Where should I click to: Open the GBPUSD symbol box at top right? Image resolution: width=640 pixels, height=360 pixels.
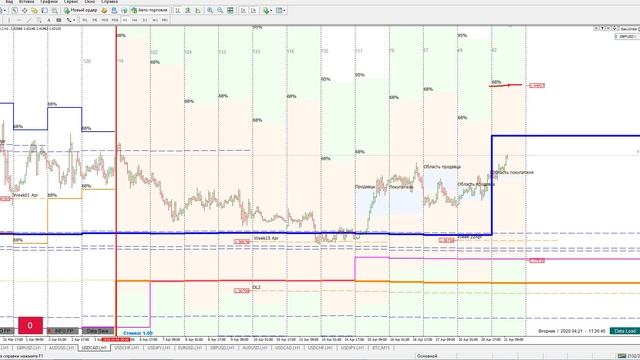coord(627,37)
